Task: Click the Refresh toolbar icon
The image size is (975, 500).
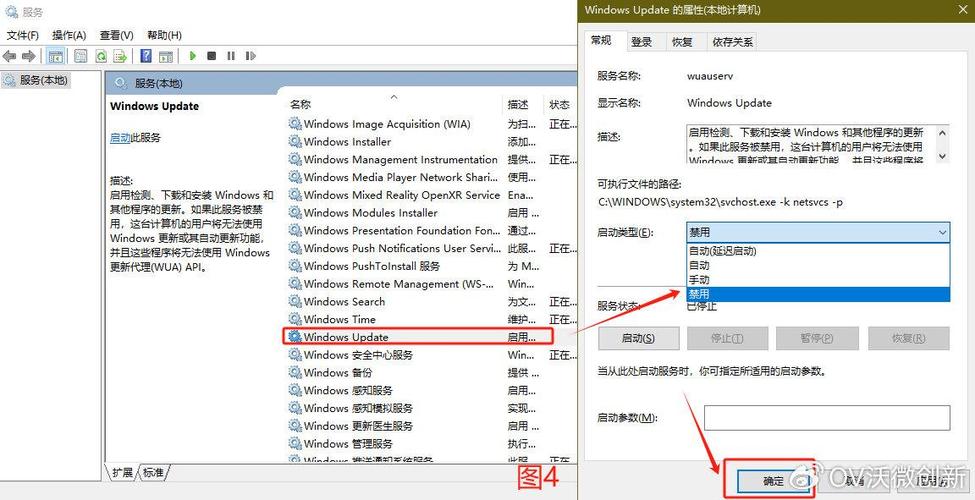Action: coord(101,56)
